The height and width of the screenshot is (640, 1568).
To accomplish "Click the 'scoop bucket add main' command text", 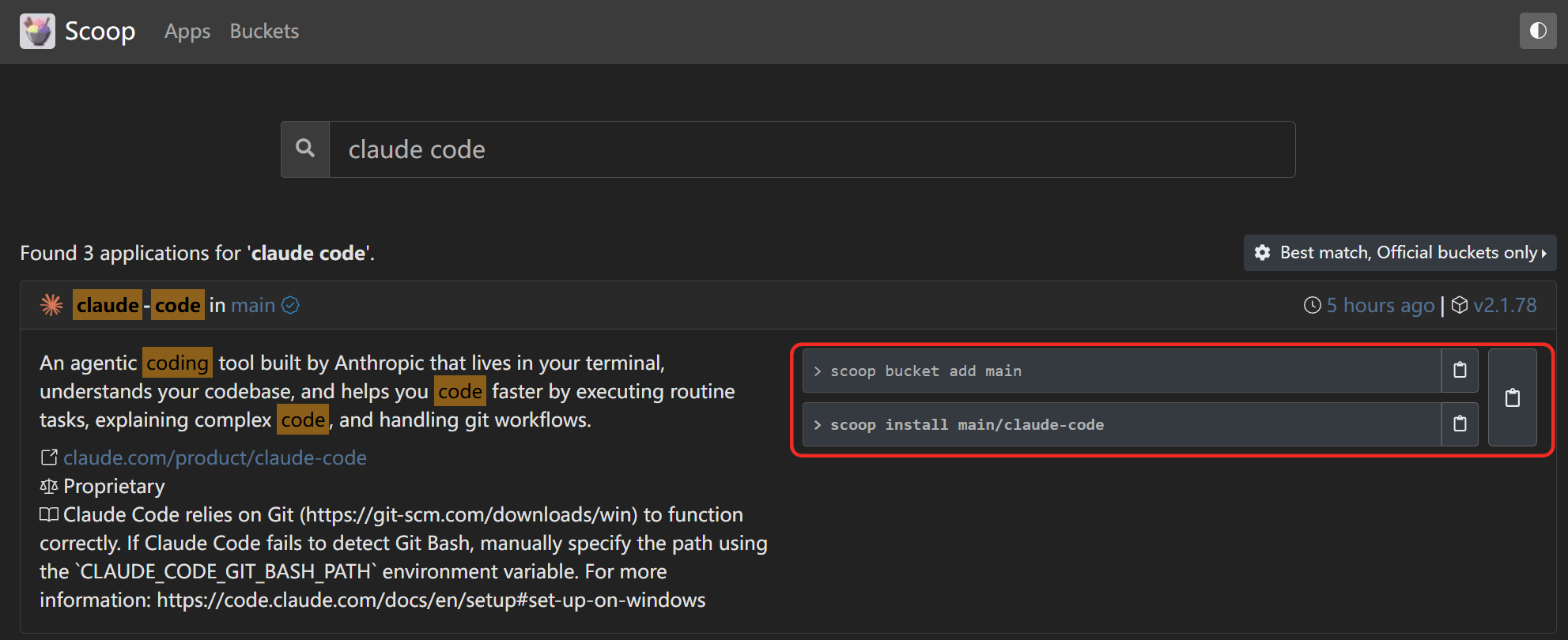I will (926, 371).
